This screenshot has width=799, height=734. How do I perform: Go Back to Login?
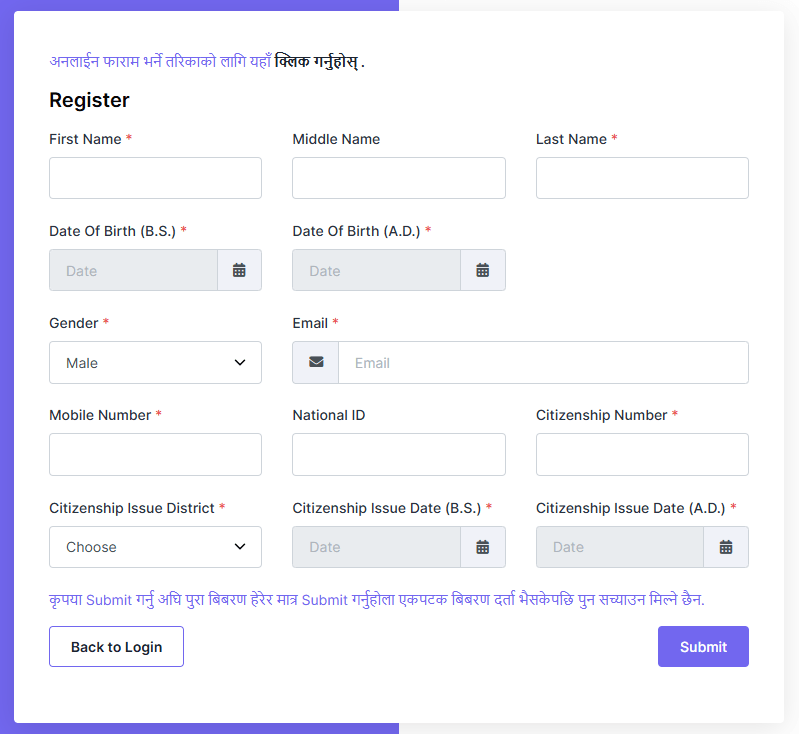[116, 646]
